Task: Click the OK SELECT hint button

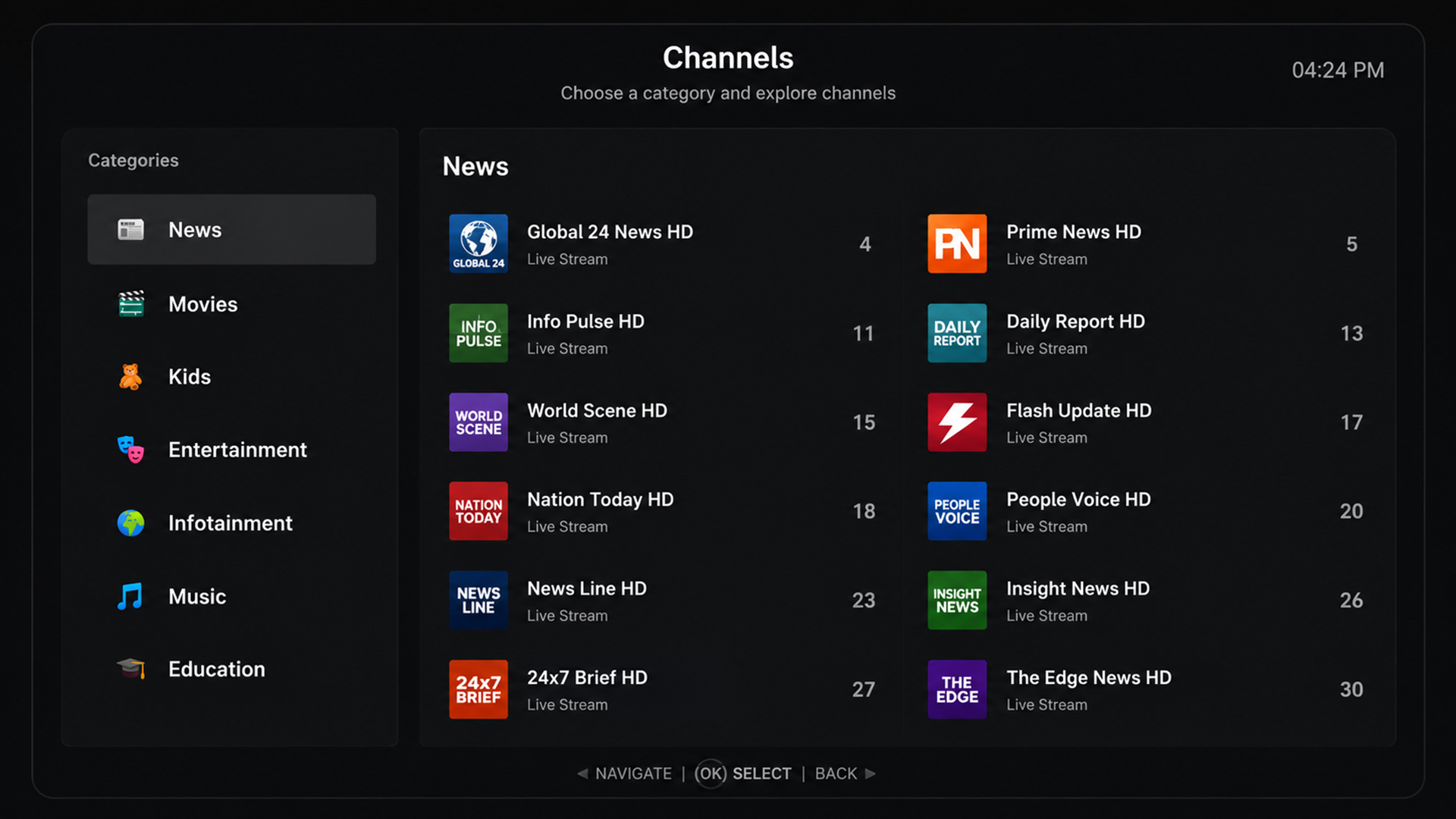Action: point(743,773)
